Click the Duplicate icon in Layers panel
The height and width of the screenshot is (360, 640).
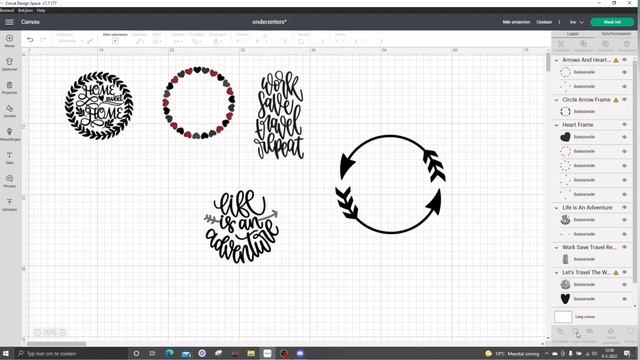605,45
